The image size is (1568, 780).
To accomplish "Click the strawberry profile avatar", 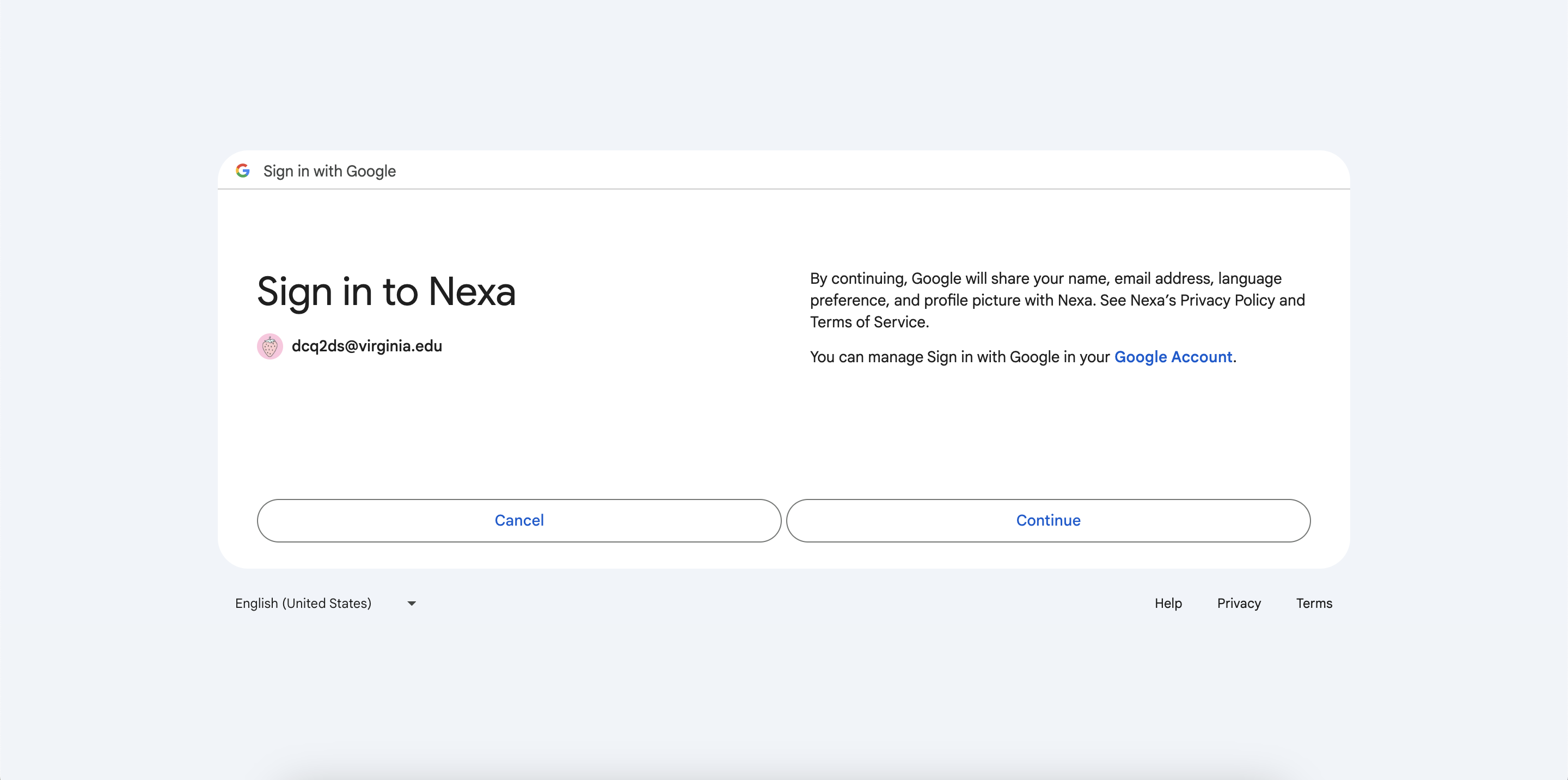I will click(269, 346).
